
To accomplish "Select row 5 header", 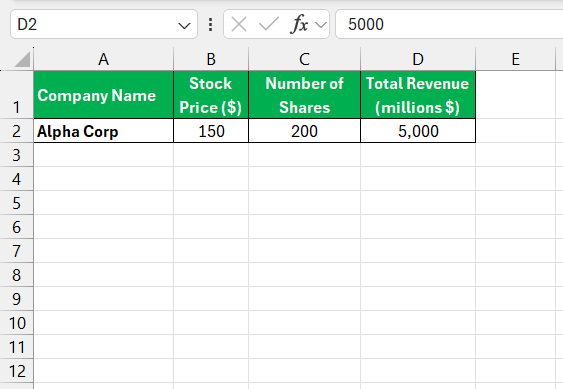I will (x=17, y=203).
